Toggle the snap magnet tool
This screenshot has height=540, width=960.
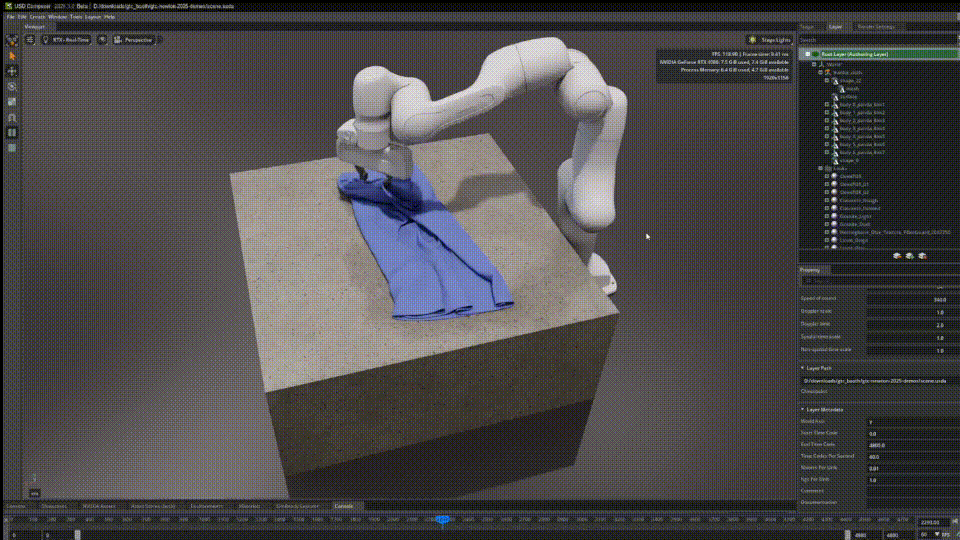pos(12,117)
